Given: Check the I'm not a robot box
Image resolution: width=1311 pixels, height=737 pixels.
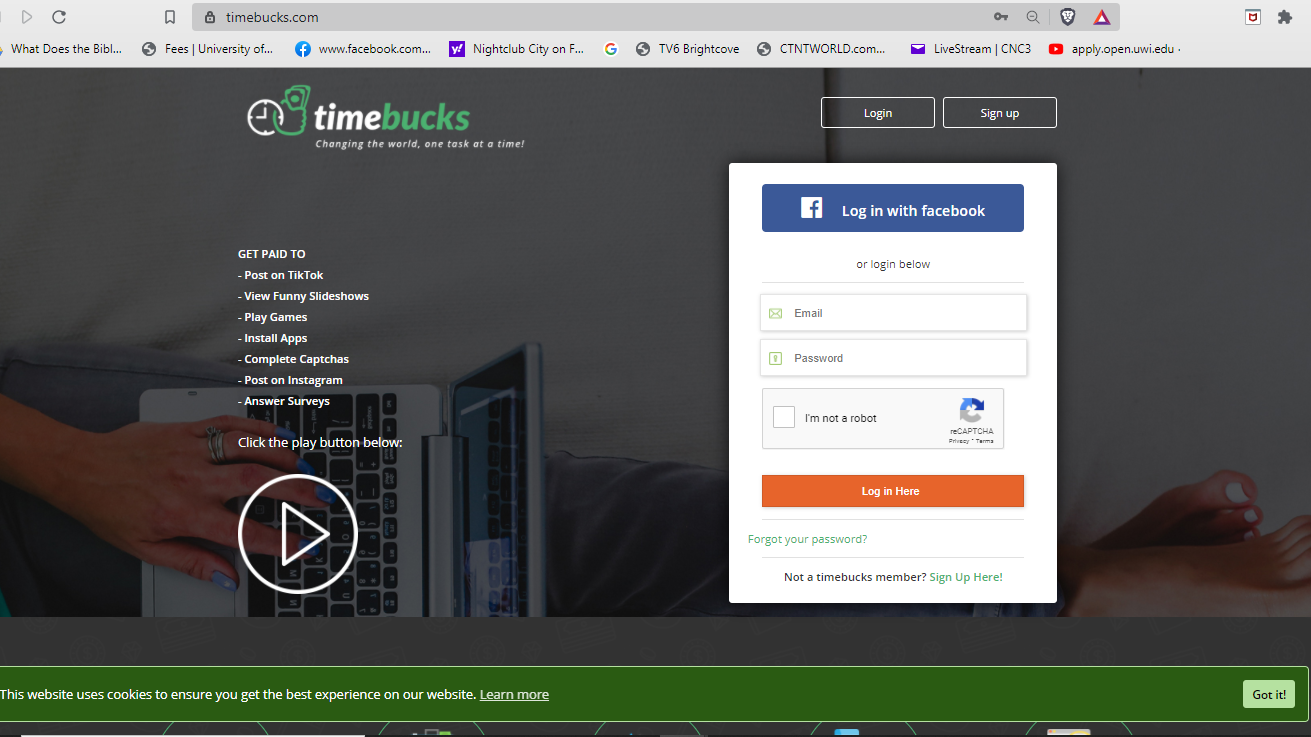Looking at the screenshot, I should tap(784, 417).
